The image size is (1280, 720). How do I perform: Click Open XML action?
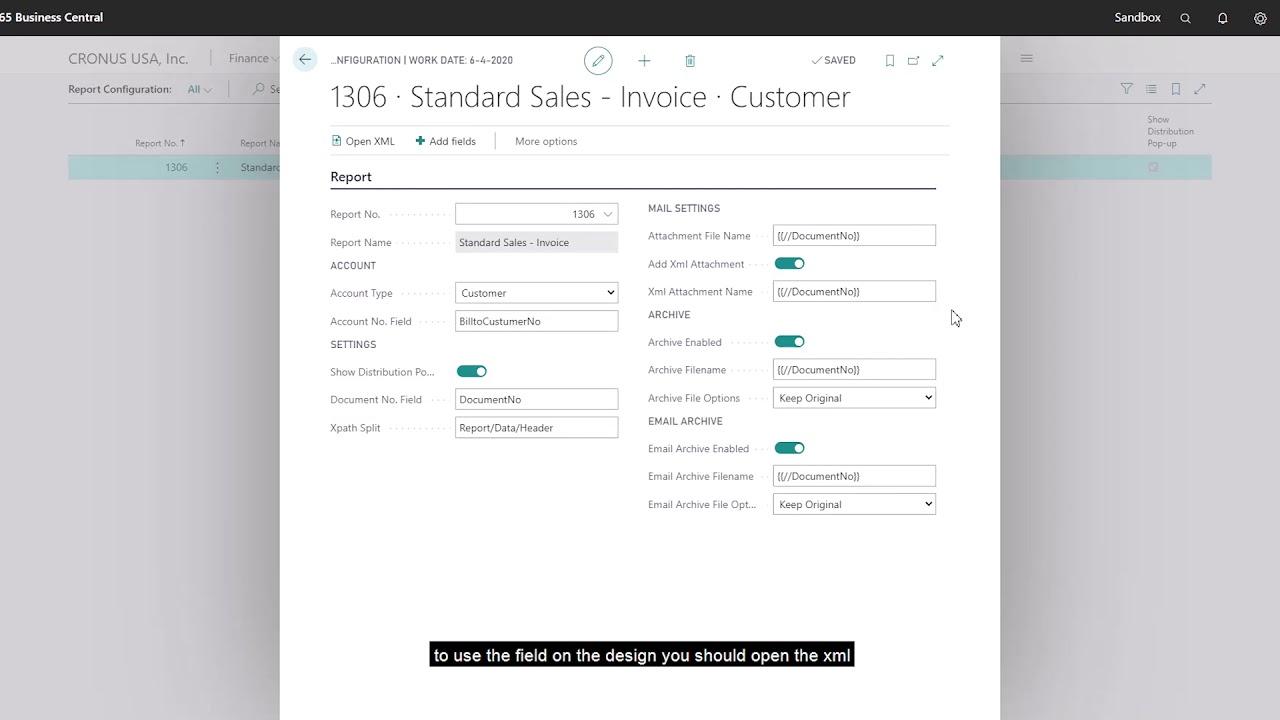(x=363, y=141)
